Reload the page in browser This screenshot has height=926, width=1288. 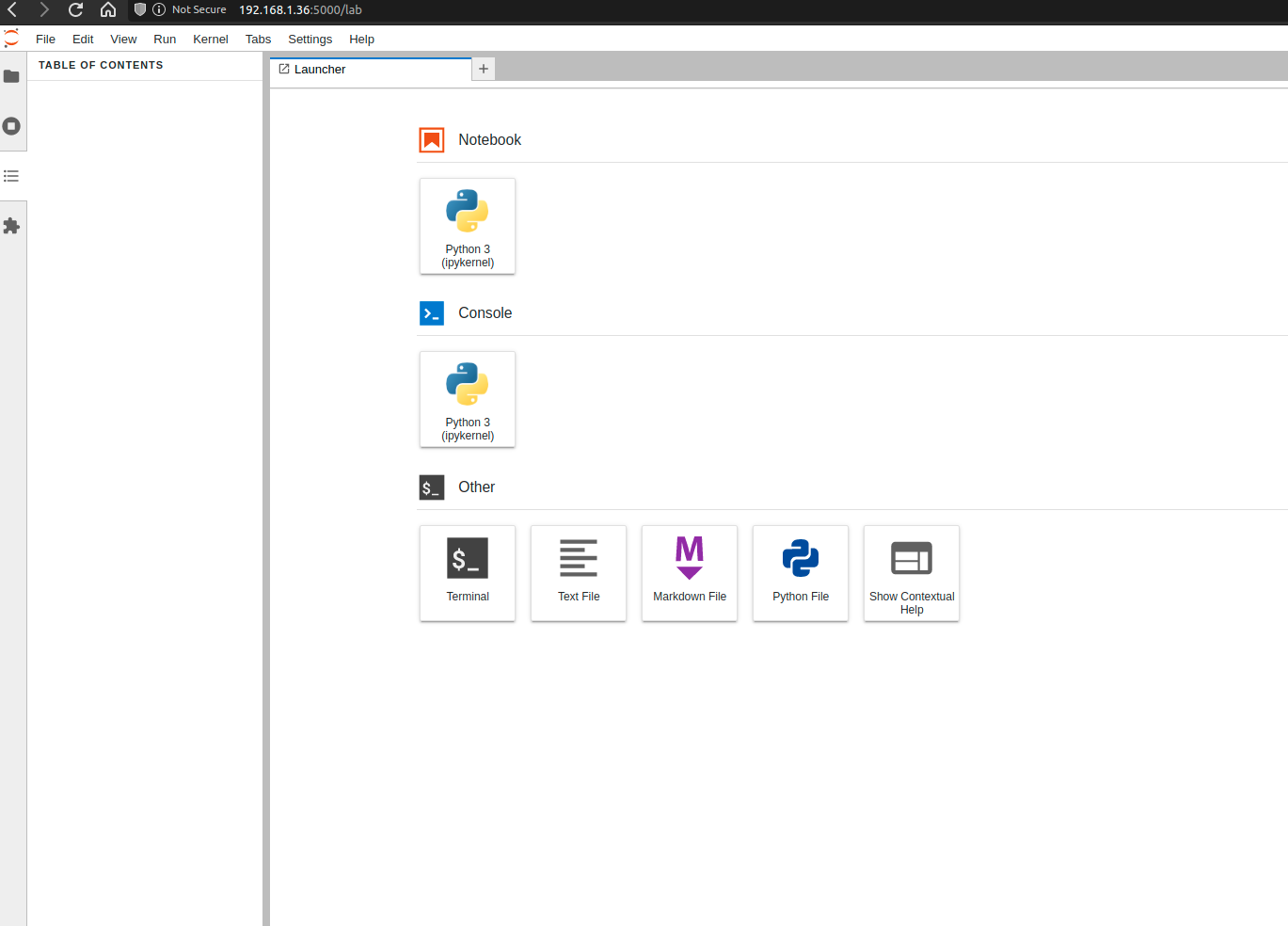click(76, 10)
